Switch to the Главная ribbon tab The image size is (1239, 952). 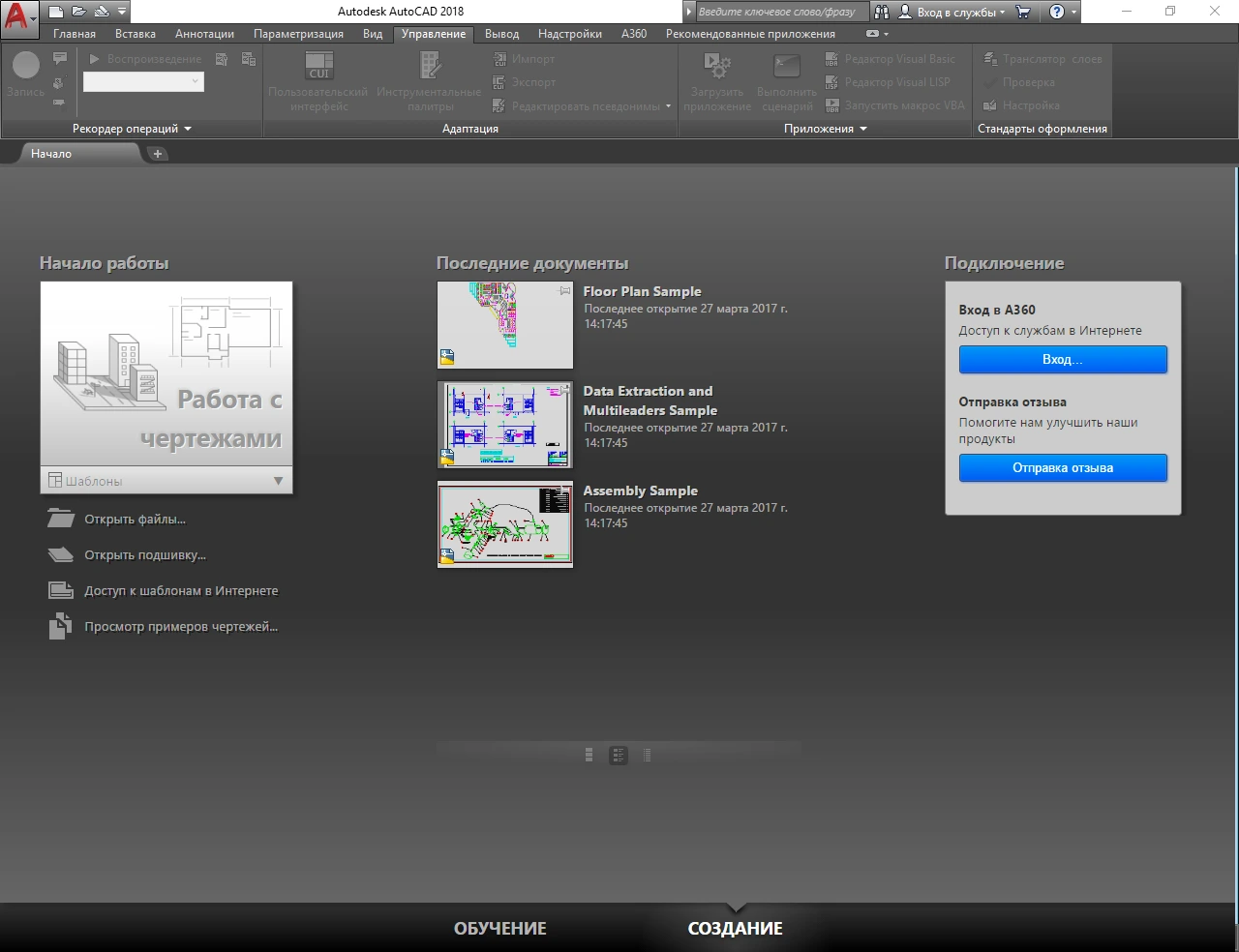click(x=75, y=34)
